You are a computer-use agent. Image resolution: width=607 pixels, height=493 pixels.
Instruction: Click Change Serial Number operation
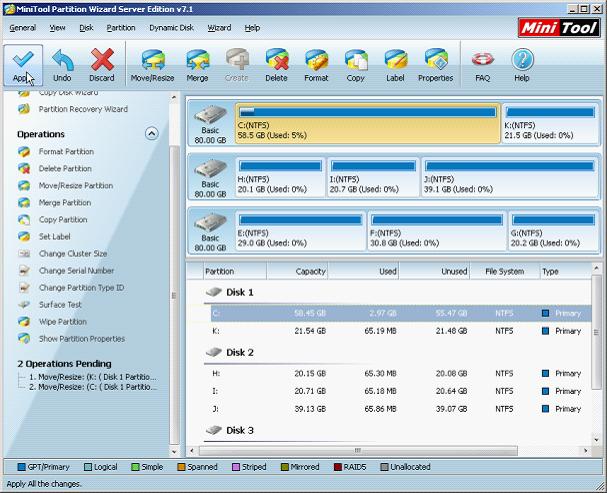coord(67,271)
